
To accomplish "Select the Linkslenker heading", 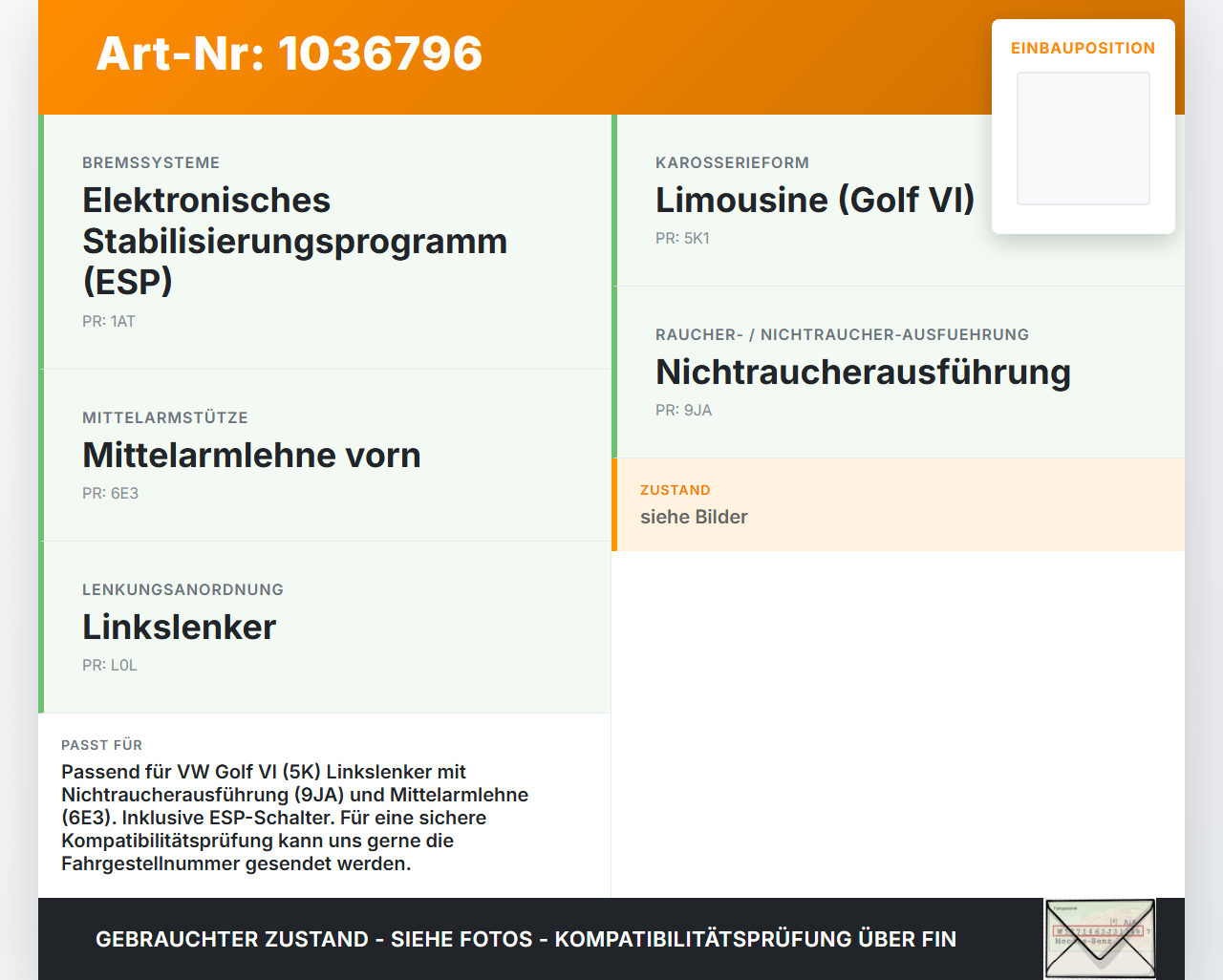I will pyautogui.click(x=179, y=627).
